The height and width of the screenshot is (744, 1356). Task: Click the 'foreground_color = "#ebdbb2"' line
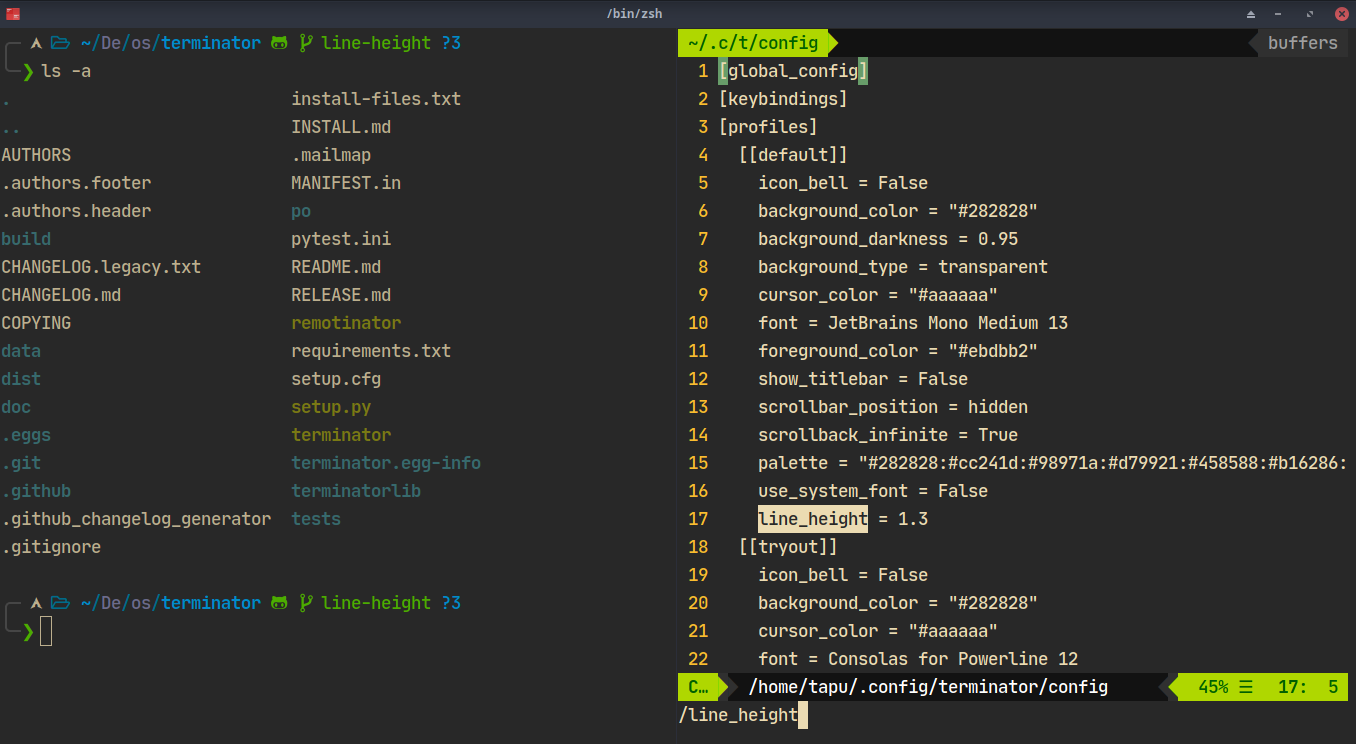click(x=898, y=351)
